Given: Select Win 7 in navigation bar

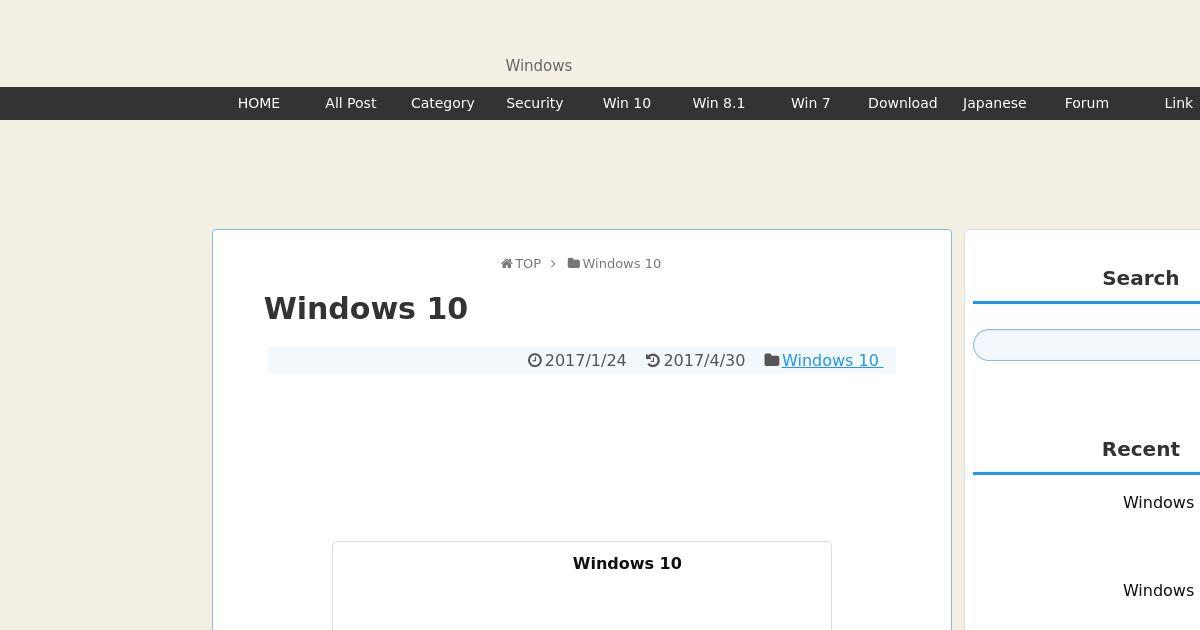Looking at the screenshot, I should point(811,103).
